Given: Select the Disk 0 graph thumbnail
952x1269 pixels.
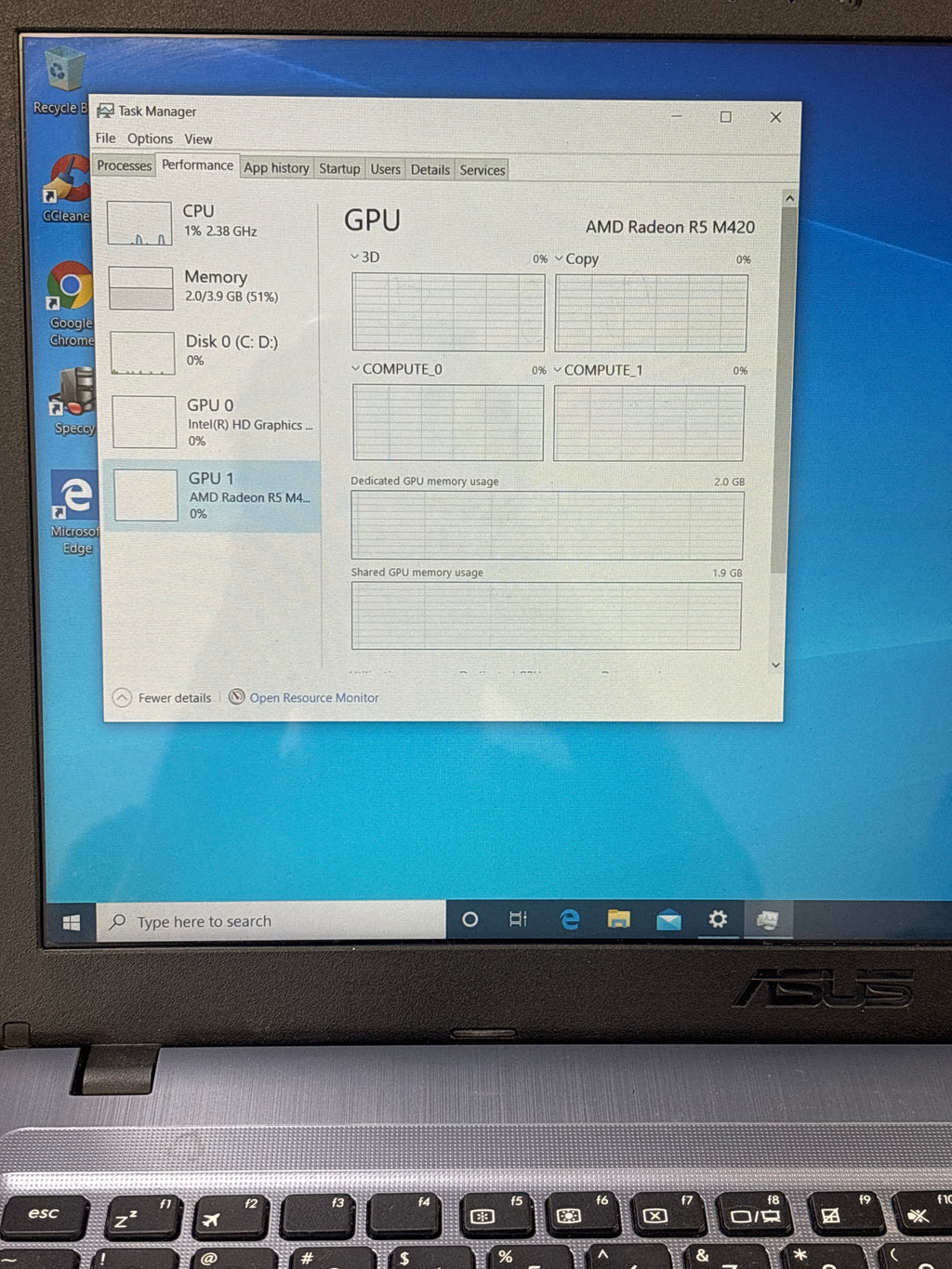Looking at the screenshot, I should point(143,353).
